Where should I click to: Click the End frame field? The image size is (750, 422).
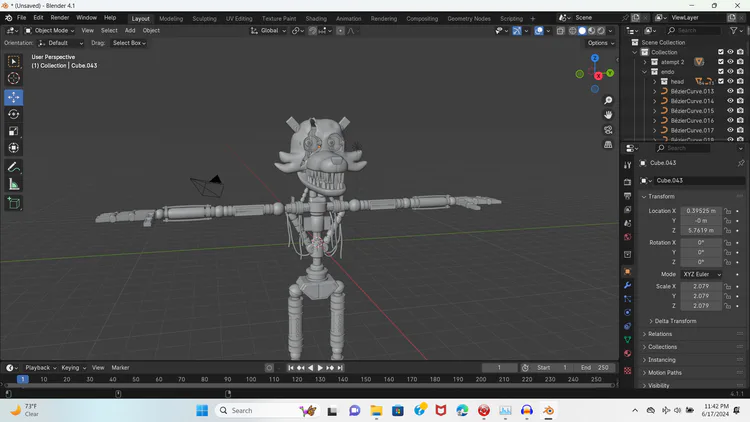595,367
